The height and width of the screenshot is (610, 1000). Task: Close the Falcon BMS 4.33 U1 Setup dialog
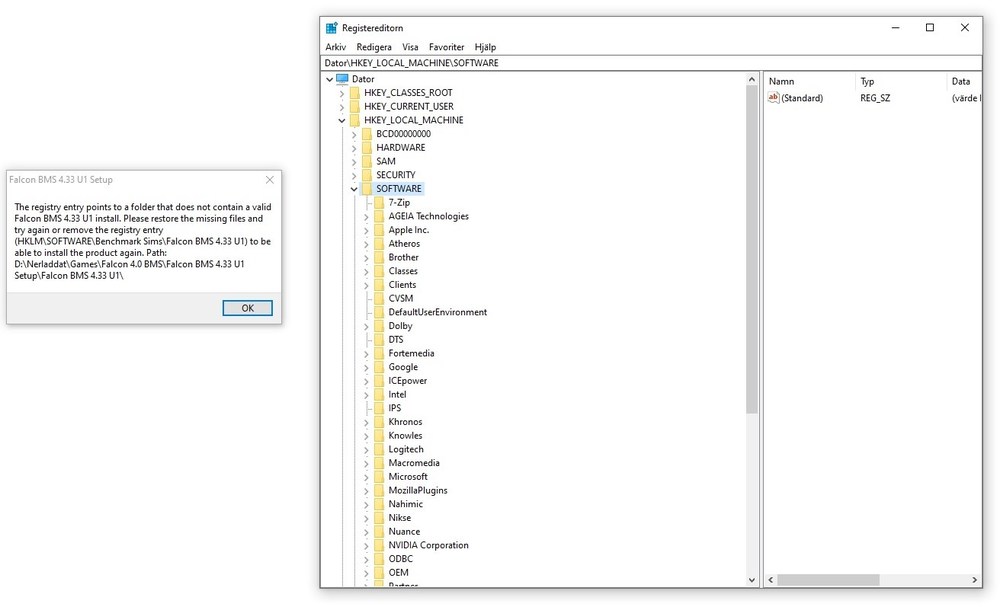[270, 180]
